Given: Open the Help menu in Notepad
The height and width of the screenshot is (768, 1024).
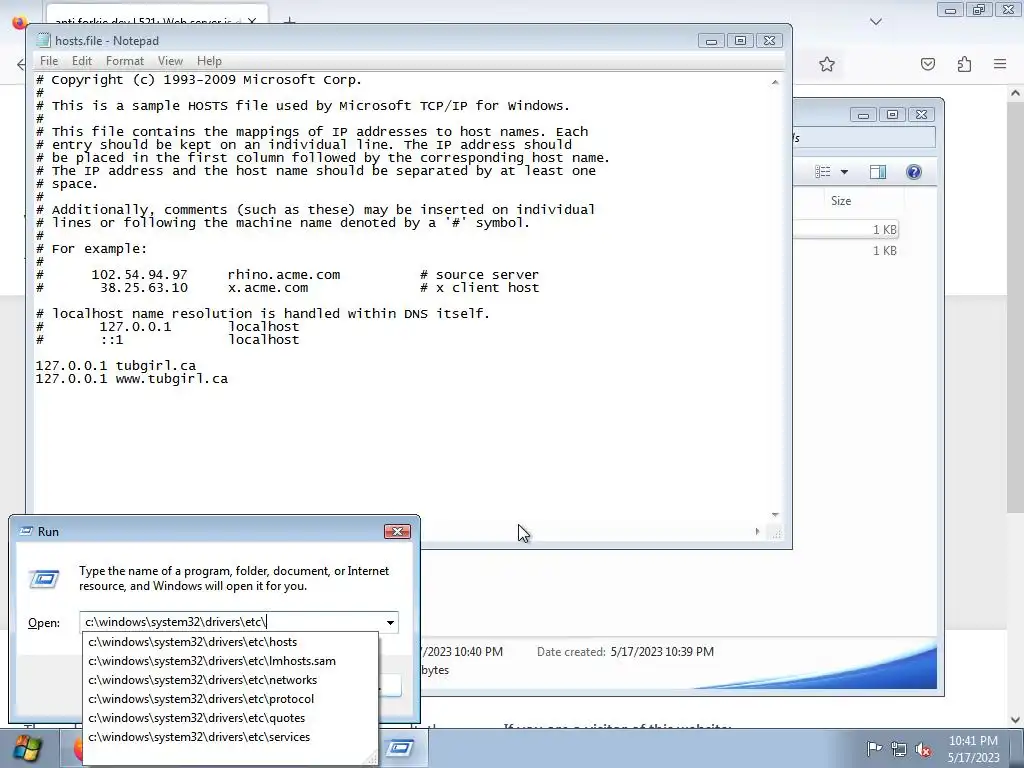Looking at the screenshot, I should 210,61.
